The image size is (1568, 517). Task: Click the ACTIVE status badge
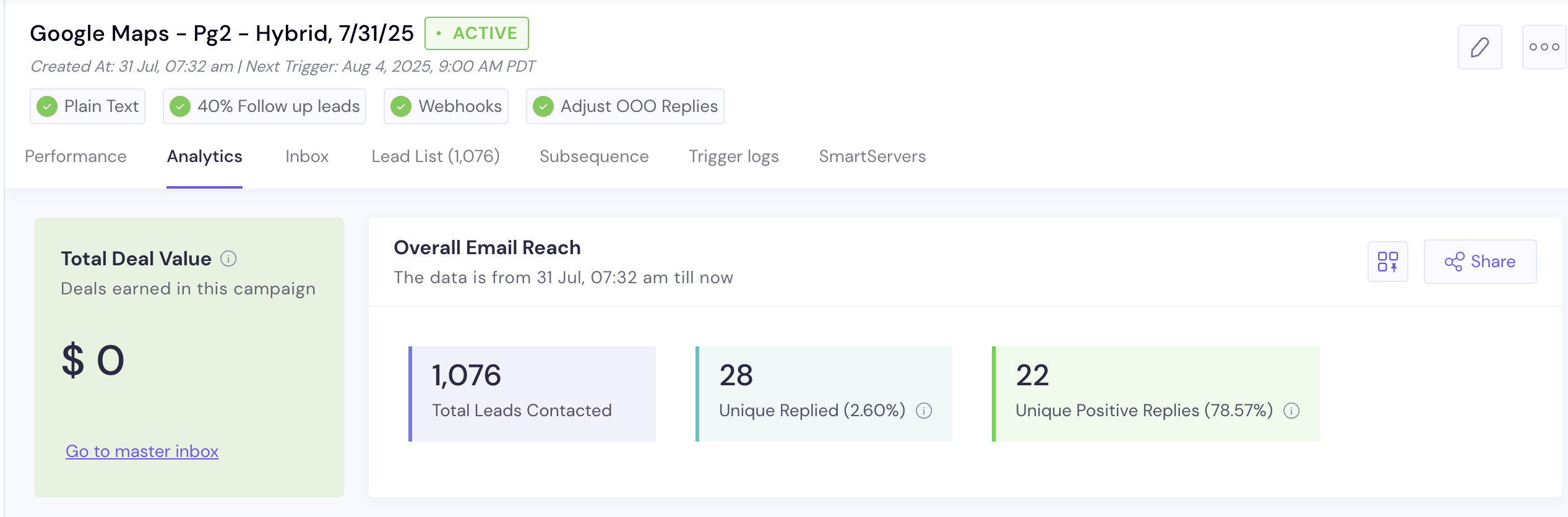coord(476,33)
